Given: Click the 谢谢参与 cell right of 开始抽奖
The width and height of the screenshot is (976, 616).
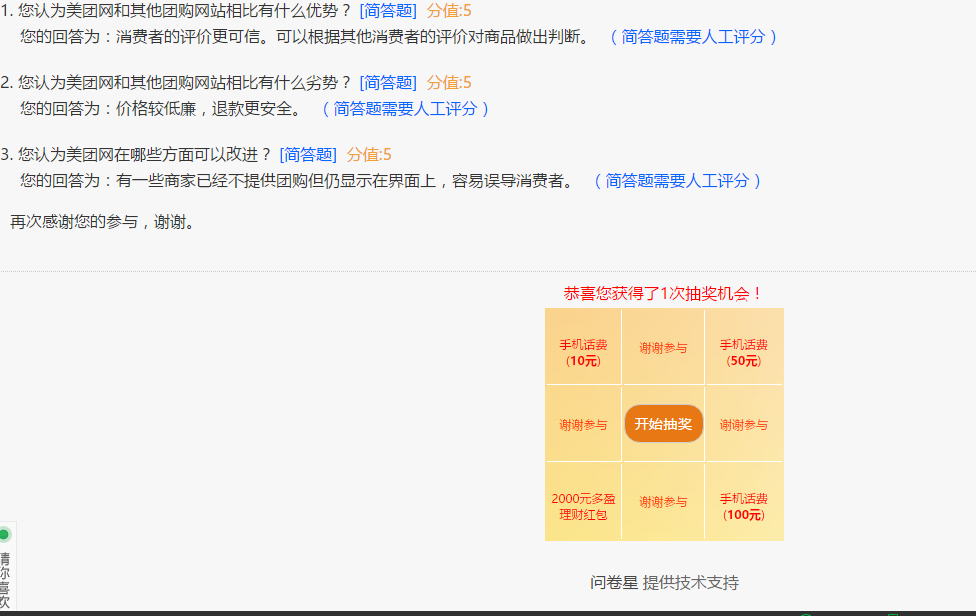Looking at the screenshot, I should tap(744, 424).
